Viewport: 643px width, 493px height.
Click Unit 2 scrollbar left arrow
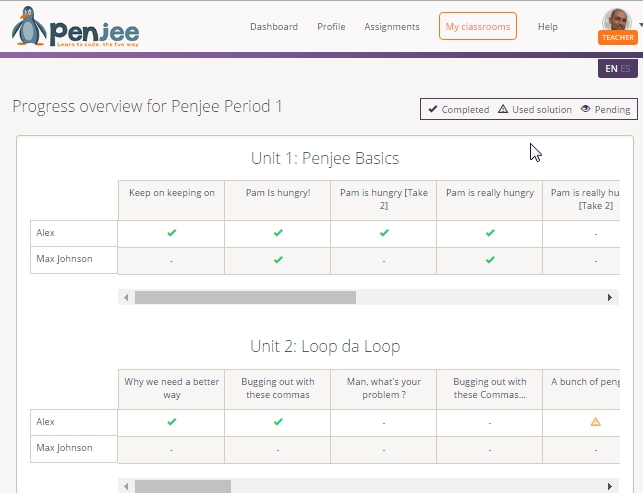coord(126,486)
